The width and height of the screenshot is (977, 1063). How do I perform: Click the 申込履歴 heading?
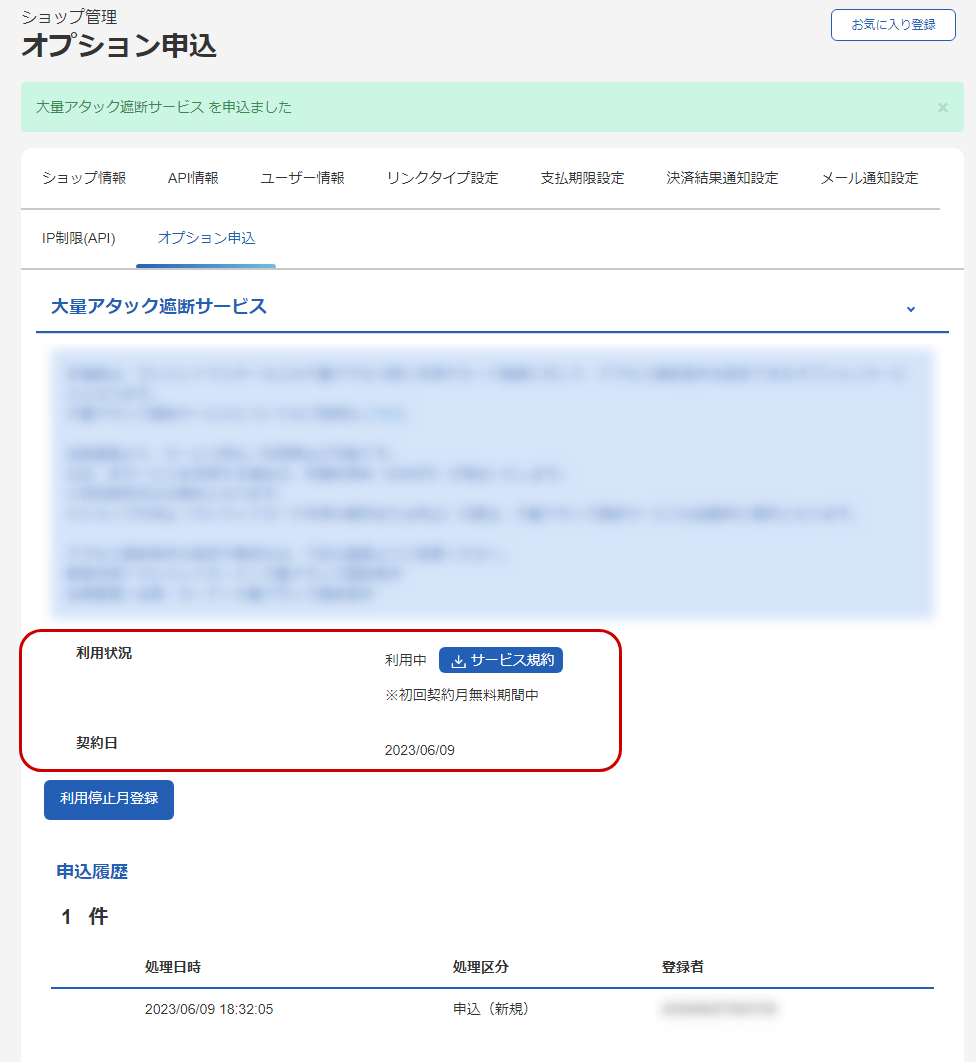[92, 872]
